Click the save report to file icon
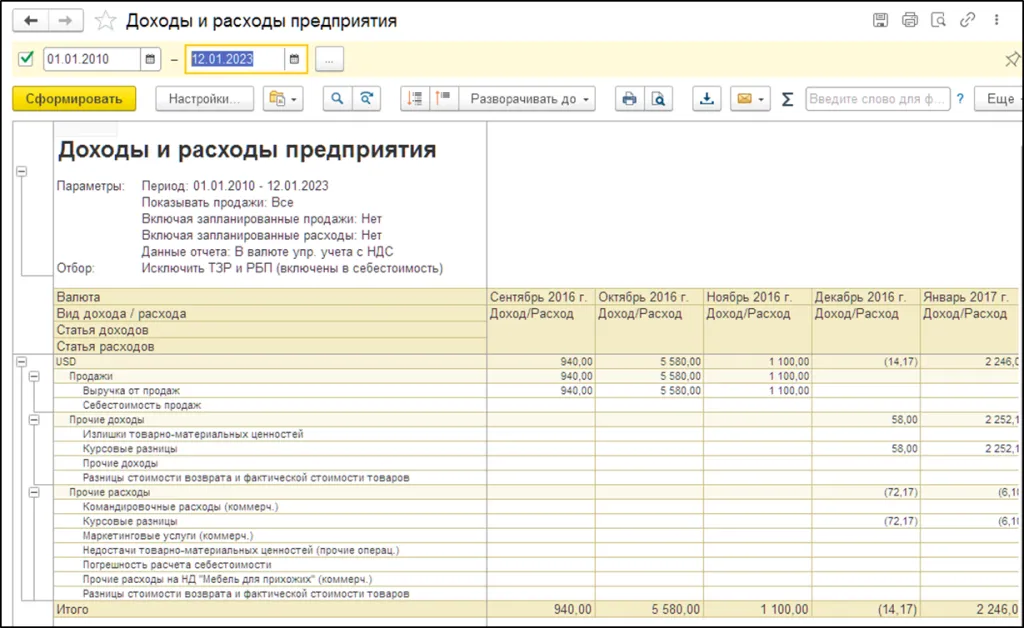This screenshot has height=628, width=1024. 708,99
